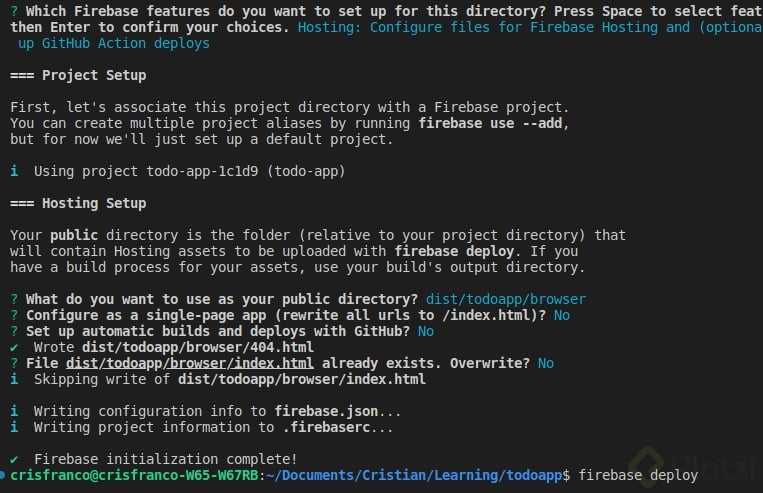Click the typed "firebase deploy" command
This screenshot has height=493, width=763.
[x=638, y=476]
